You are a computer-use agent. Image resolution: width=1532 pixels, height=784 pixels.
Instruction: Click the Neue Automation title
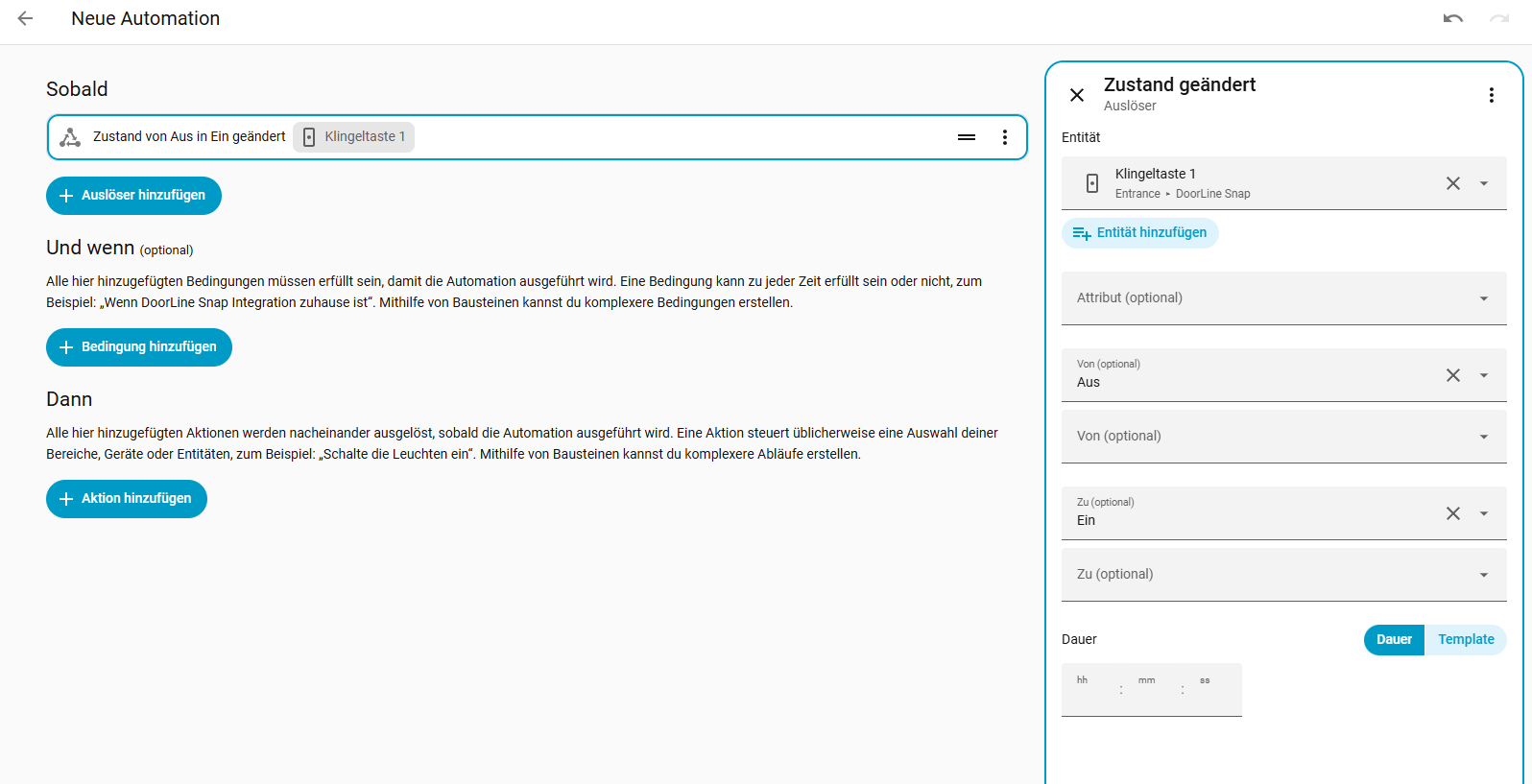click(x=146, y=18)
